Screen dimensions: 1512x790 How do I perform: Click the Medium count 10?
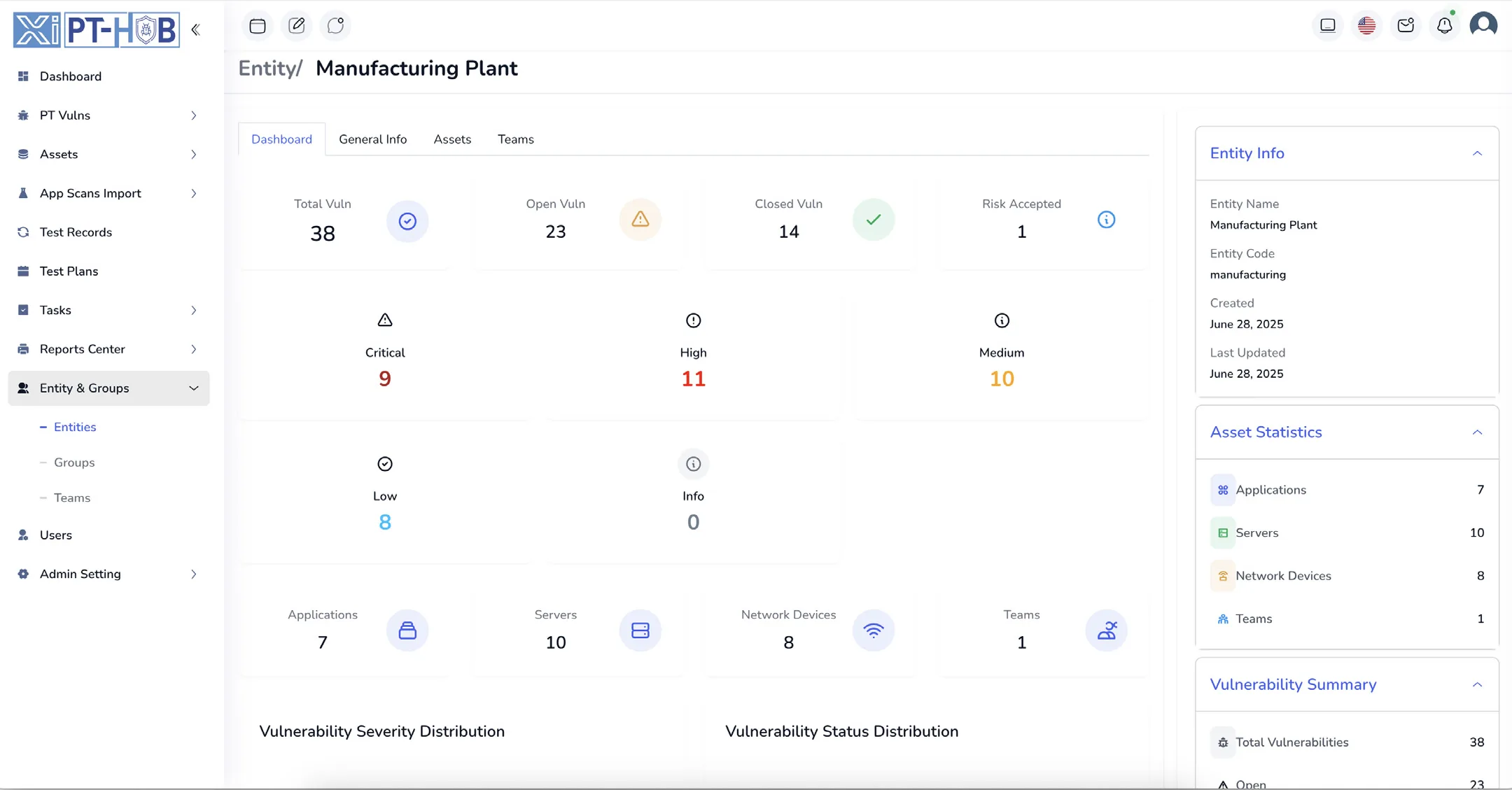pyautogui.click(x=1002, y=379)
